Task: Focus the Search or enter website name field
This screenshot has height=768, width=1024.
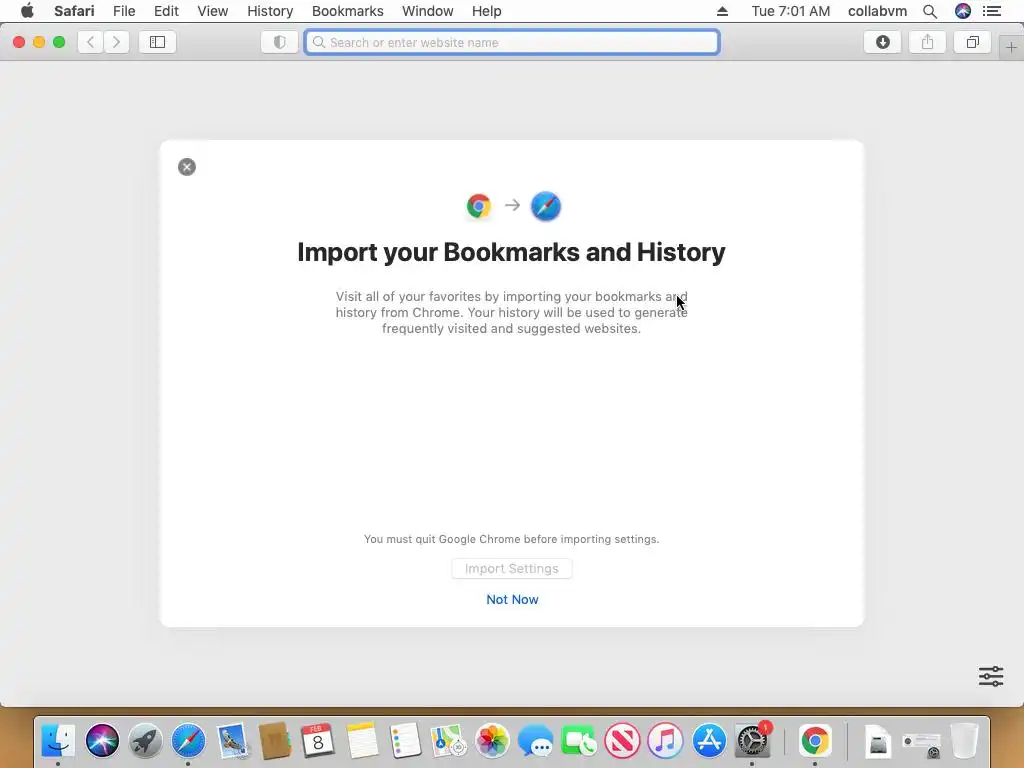Action: 512,42
